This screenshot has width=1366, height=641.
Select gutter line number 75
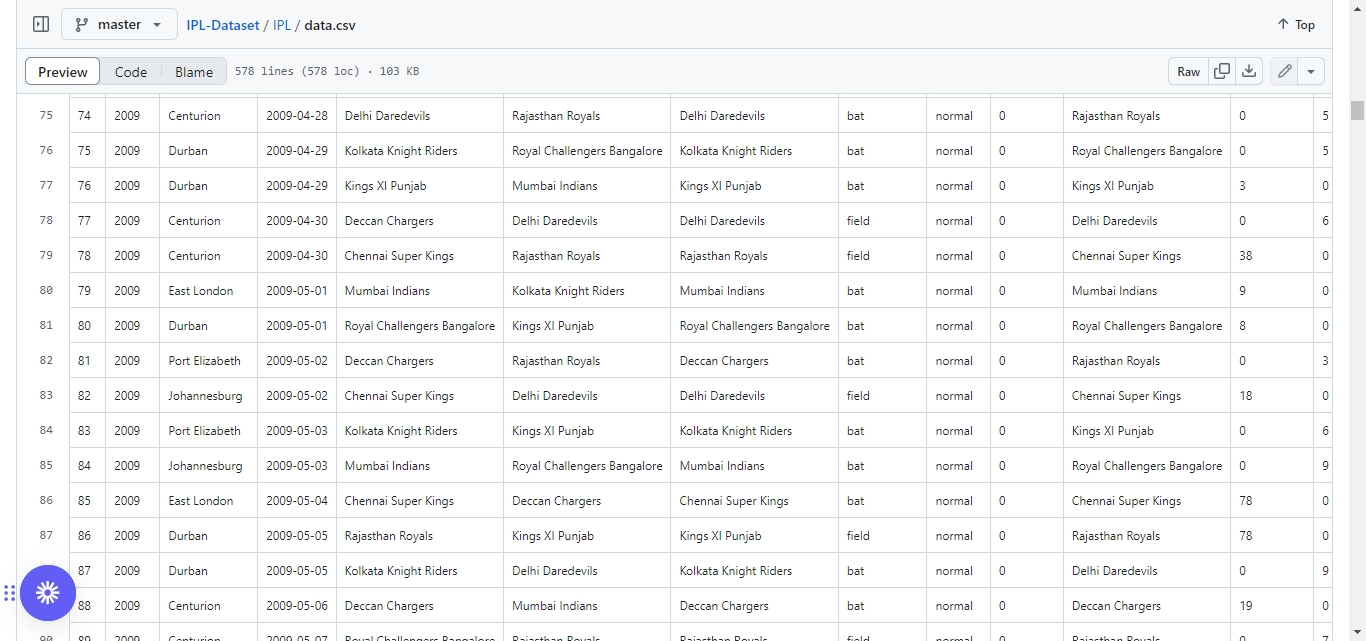click(x=46, y=116)
